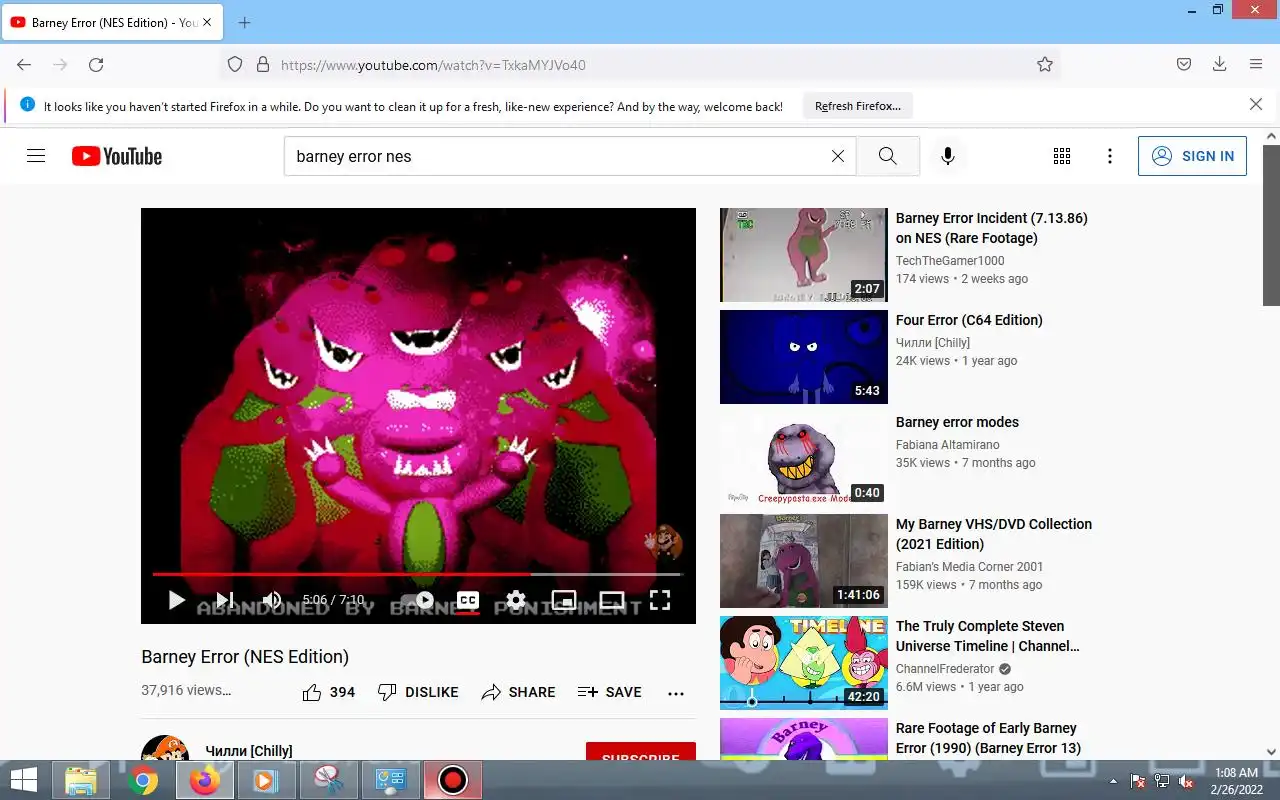Open File Explorer from taskbar
Screen dimensions: 1280x800
(x=80, y=780)
